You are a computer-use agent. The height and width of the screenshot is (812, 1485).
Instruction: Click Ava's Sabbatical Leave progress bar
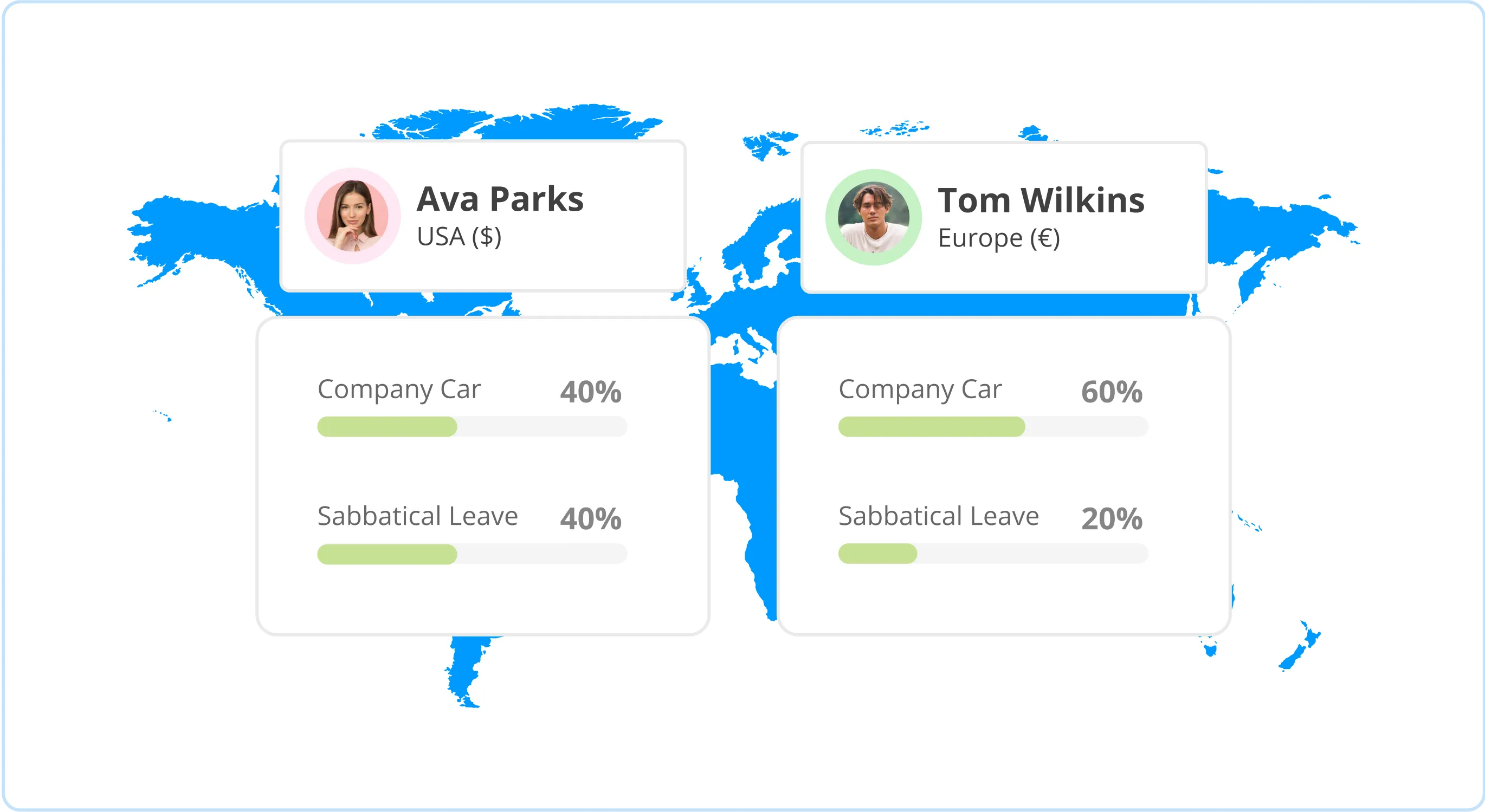click(472, 554)
